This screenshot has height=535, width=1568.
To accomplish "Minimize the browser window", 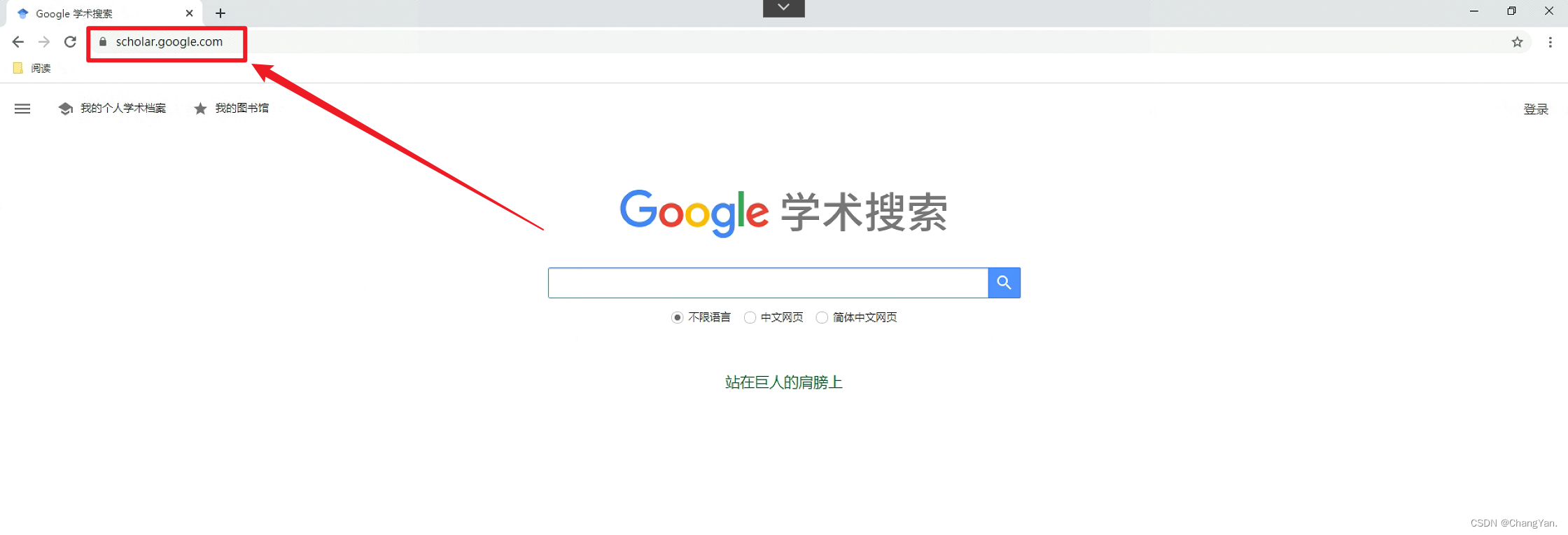I will coord(1474,11).
